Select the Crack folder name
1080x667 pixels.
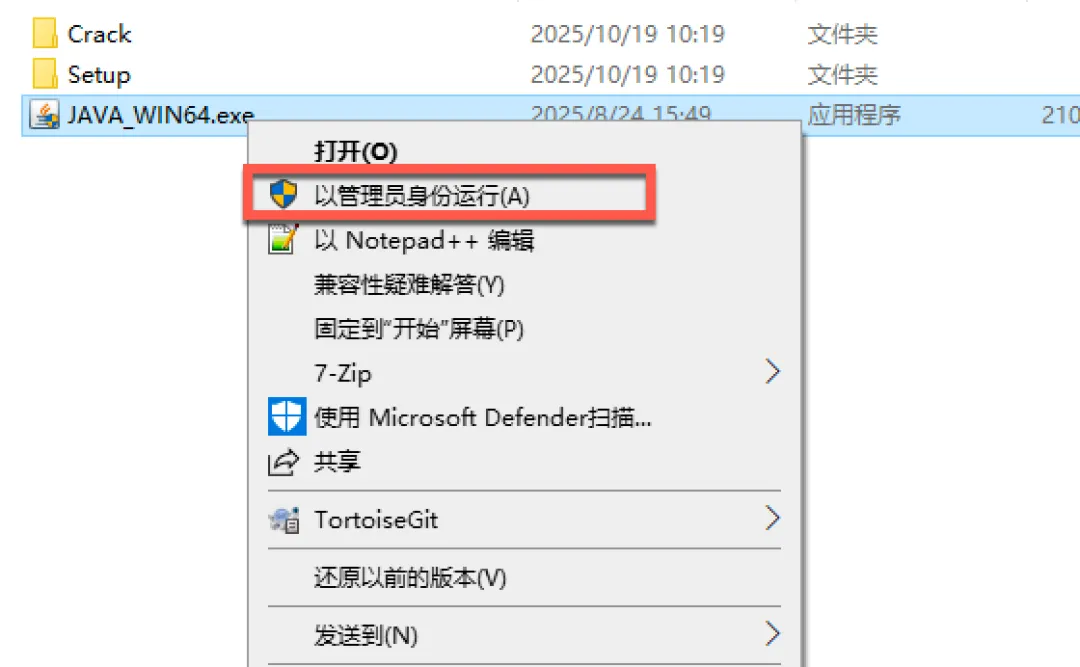99,34
